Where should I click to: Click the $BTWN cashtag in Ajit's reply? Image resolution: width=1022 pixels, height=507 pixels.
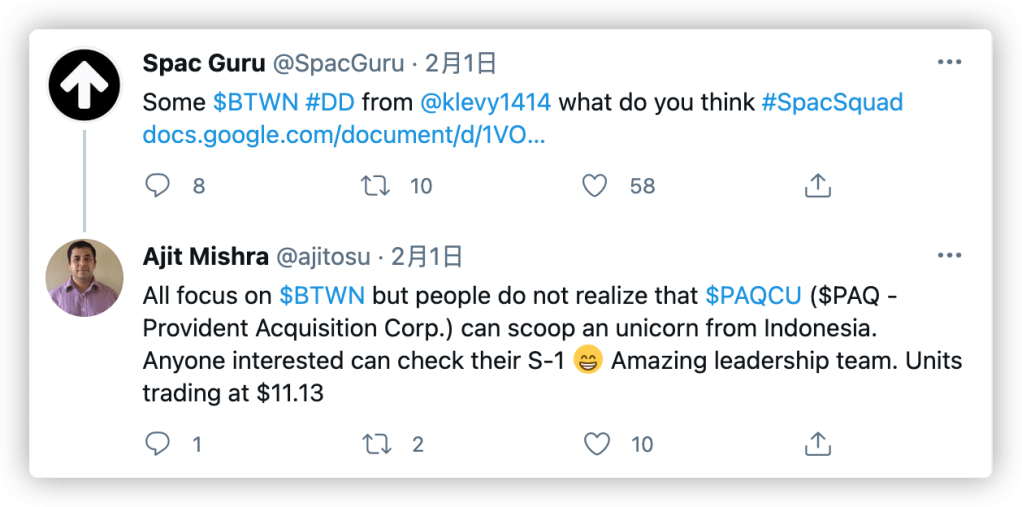coord(322,296)
